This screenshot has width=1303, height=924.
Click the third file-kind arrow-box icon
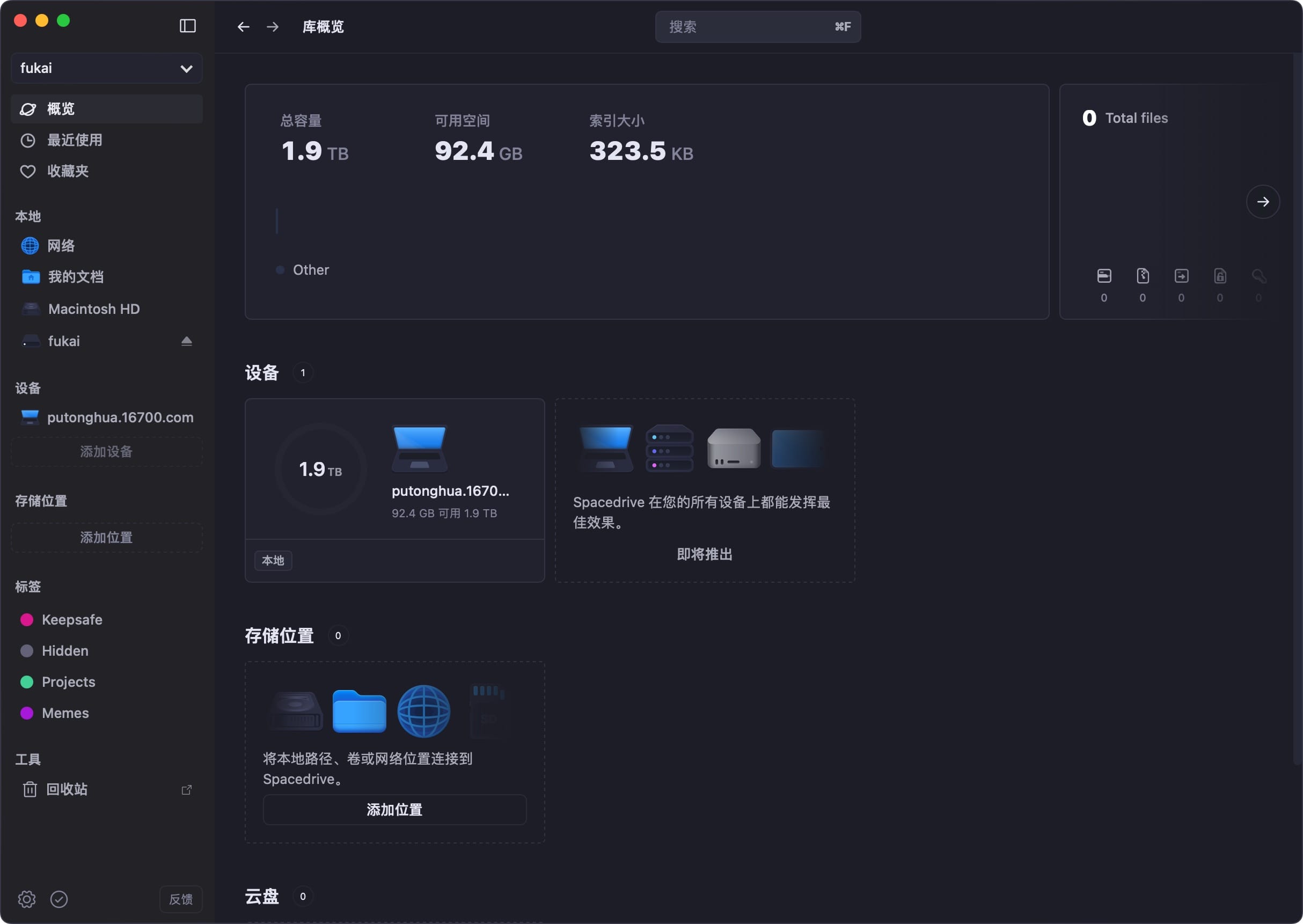pos(1181,276)
